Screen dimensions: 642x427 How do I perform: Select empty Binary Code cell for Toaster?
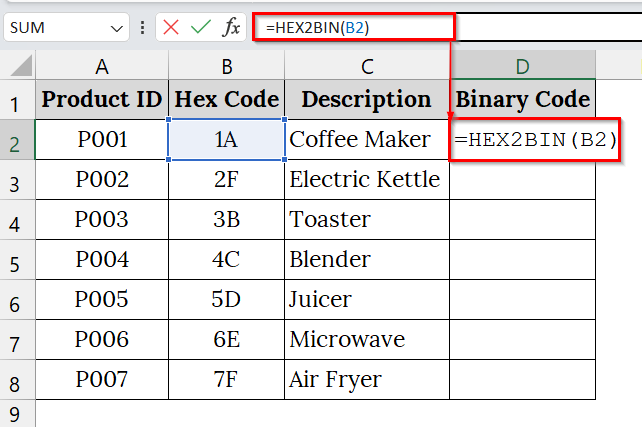[x=522, y=220]
